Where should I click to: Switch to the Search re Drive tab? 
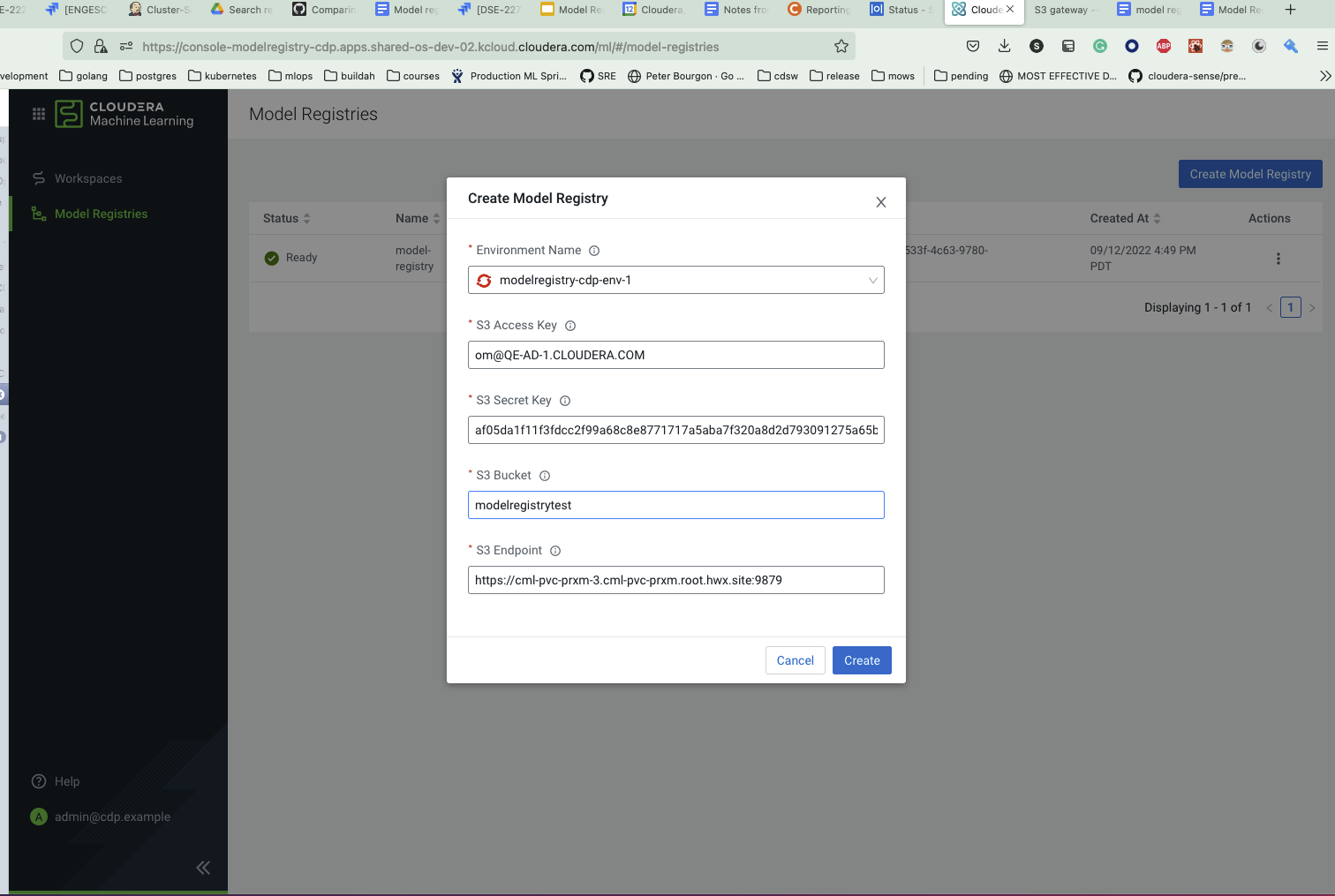coord(242,10)
